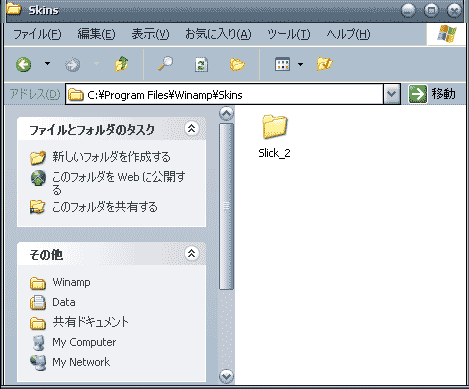Select the Slick_2 folder name text

(x=274, y=153)
